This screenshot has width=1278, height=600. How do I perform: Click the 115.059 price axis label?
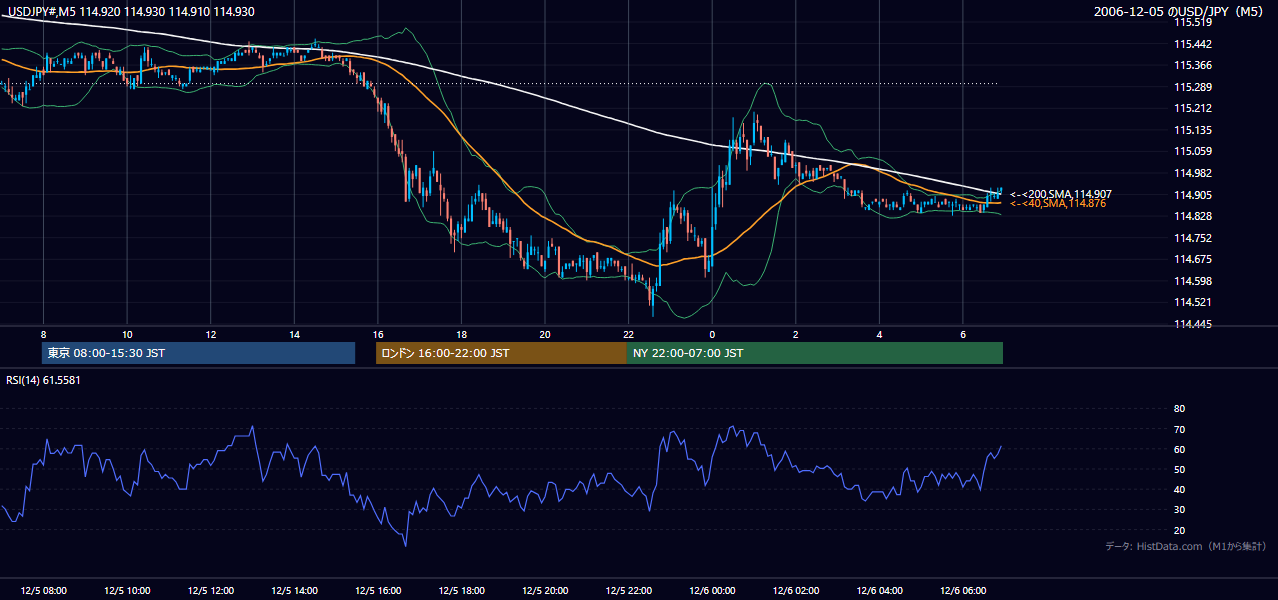point(1193,151)
